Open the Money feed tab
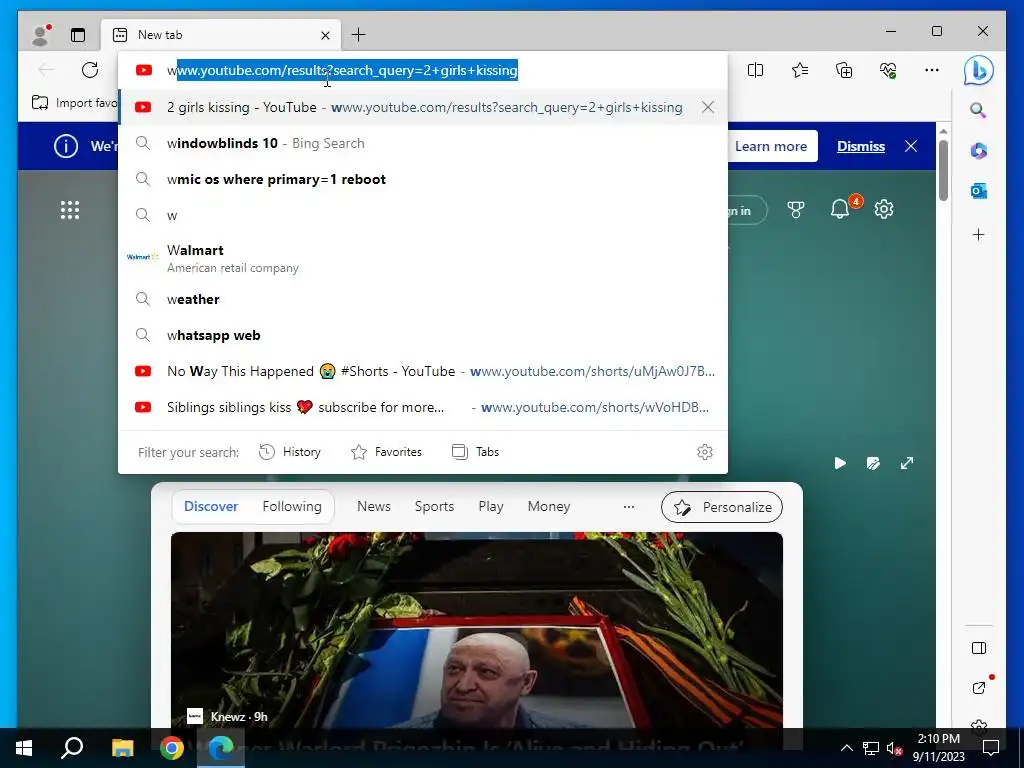Image resolution: width=1024 pixels, height=768 pixels. click(549, 506)
